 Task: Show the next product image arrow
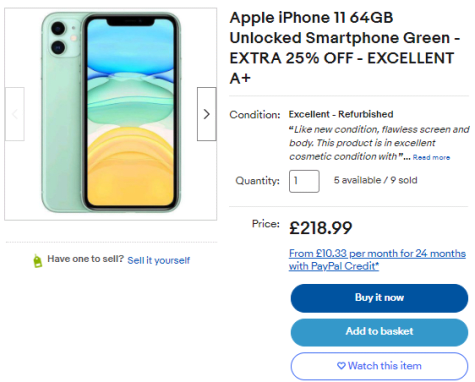[x=207, y=114]
